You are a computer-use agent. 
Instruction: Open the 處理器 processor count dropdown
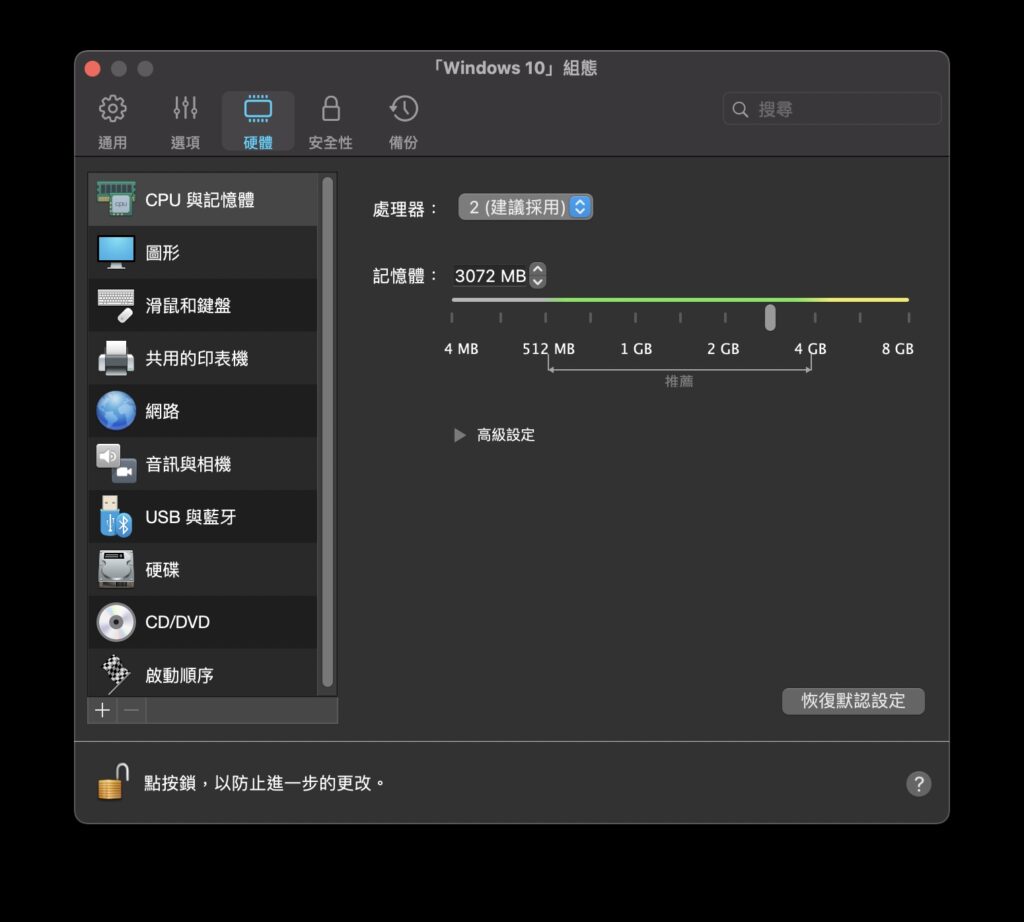tap(525, 207)
